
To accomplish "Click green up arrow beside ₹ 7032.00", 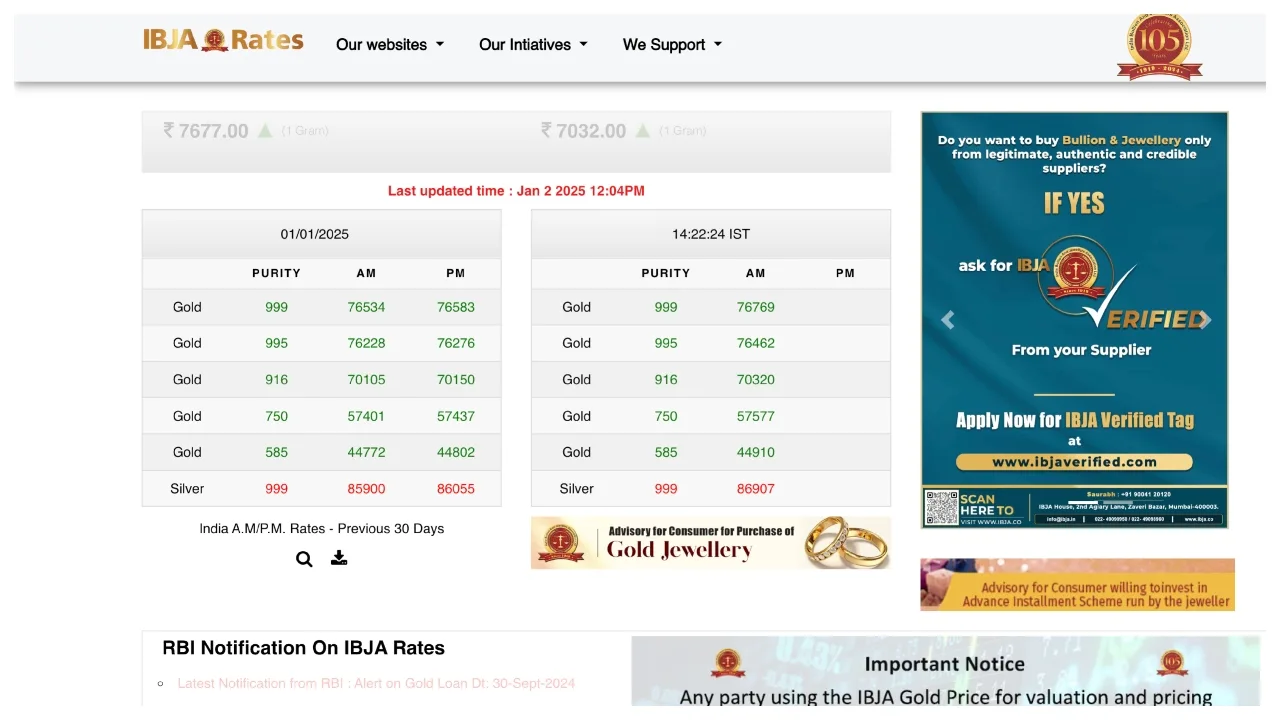I will (643, 130).
